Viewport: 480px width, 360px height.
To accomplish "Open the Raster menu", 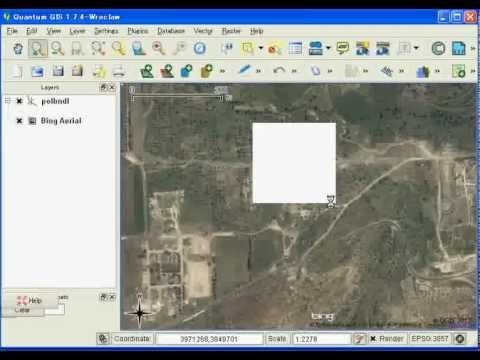I will click(x=231, y=31).
